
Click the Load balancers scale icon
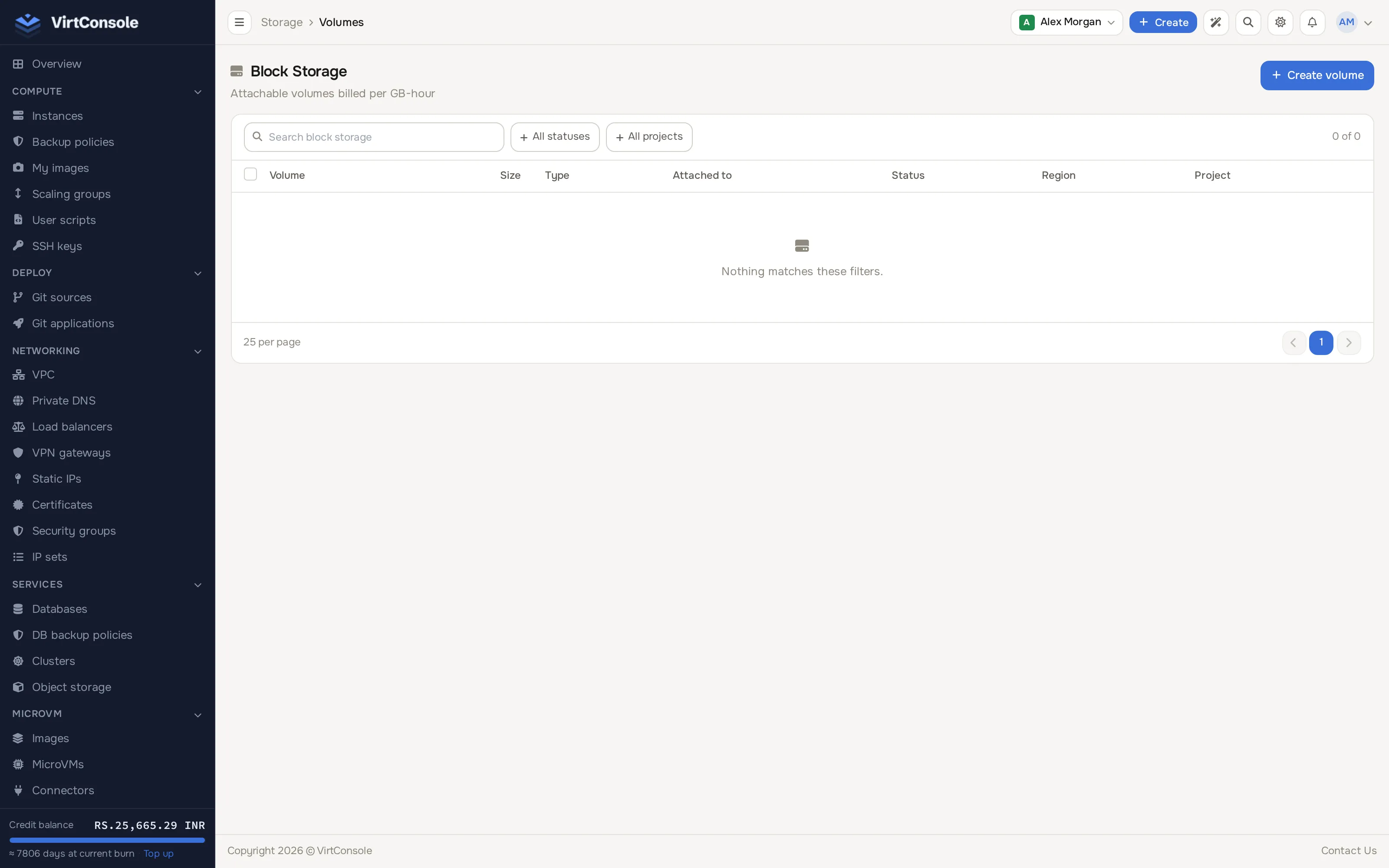[18, 427]
